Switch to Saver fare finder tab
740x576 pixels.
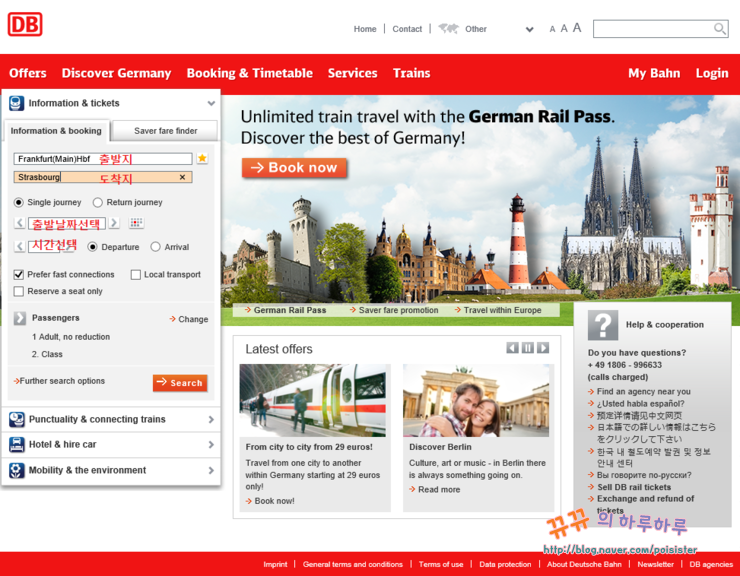click(x=166, y=131)
